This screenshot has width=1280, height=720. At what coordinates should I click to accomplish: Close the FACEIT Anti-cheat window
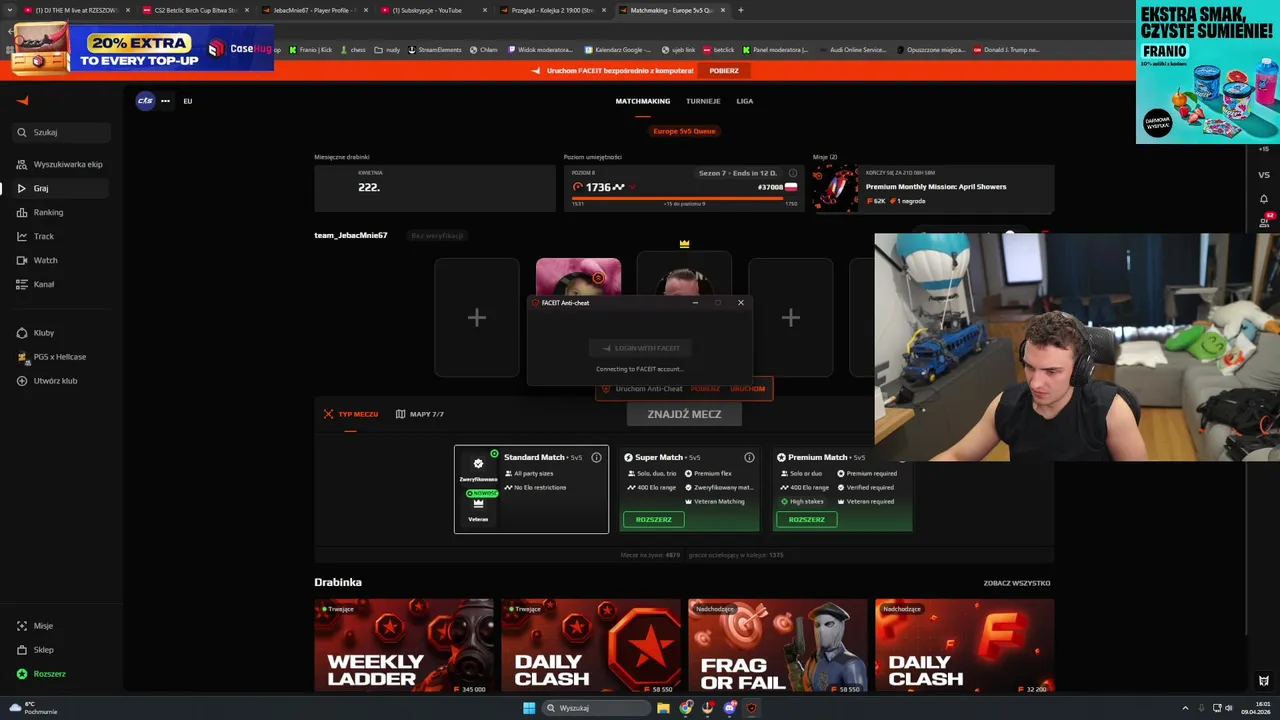point(741,303)
